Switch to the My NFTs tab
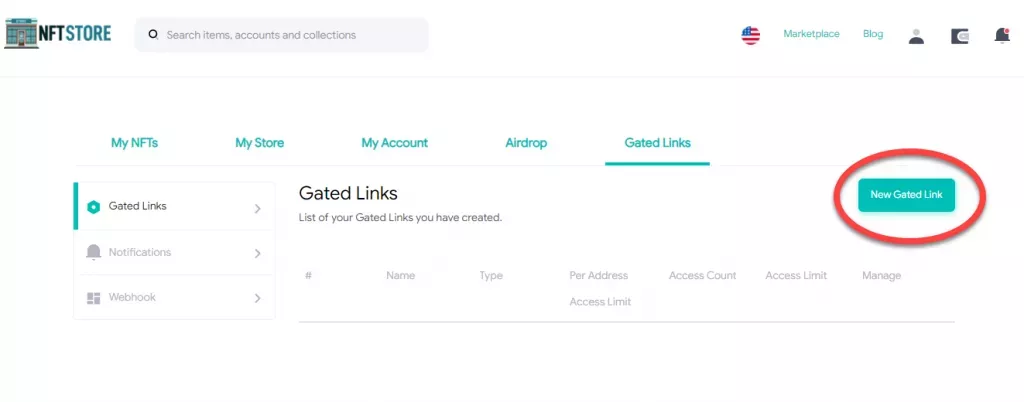The height and width of the screenshot is (402, 1024). (134, 143)
